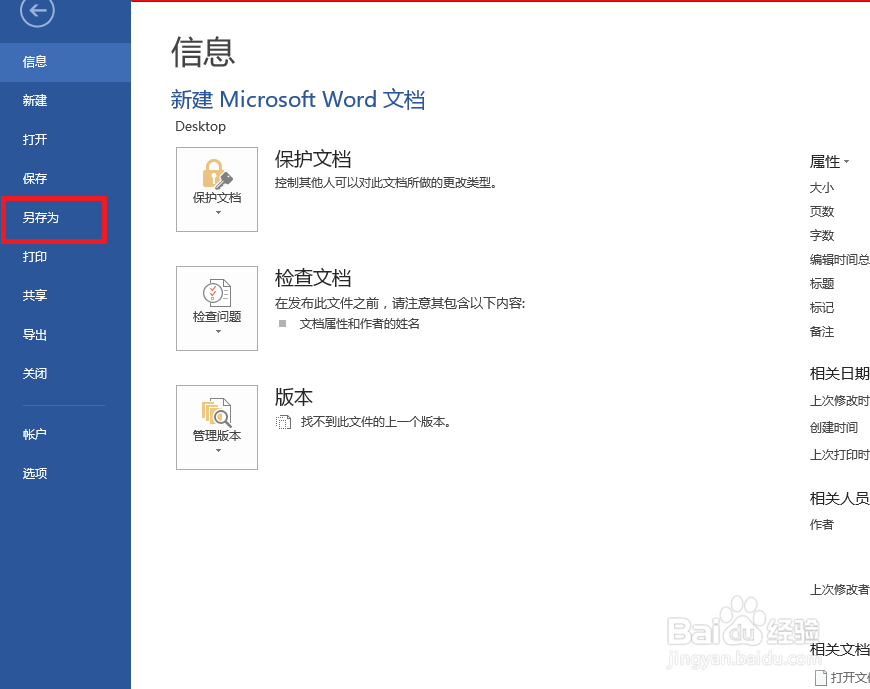
Task: Open the 导出 section
Action: point(65,335)
